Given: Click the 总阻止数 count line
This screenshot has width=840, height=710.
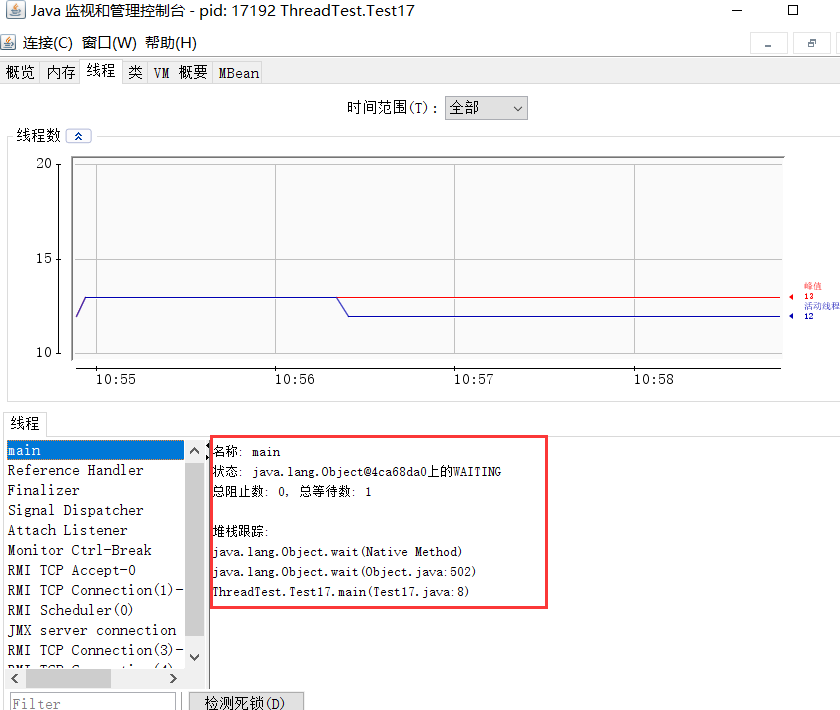Looking at the screenshot, I should [292, 492].
